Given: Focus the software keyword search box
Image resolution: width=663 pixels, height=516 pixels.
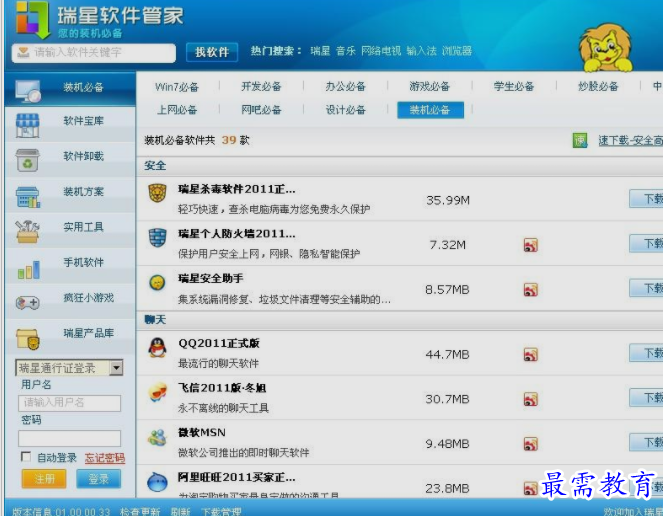Looking at the screenshot, I should click(x=94, y=53).
